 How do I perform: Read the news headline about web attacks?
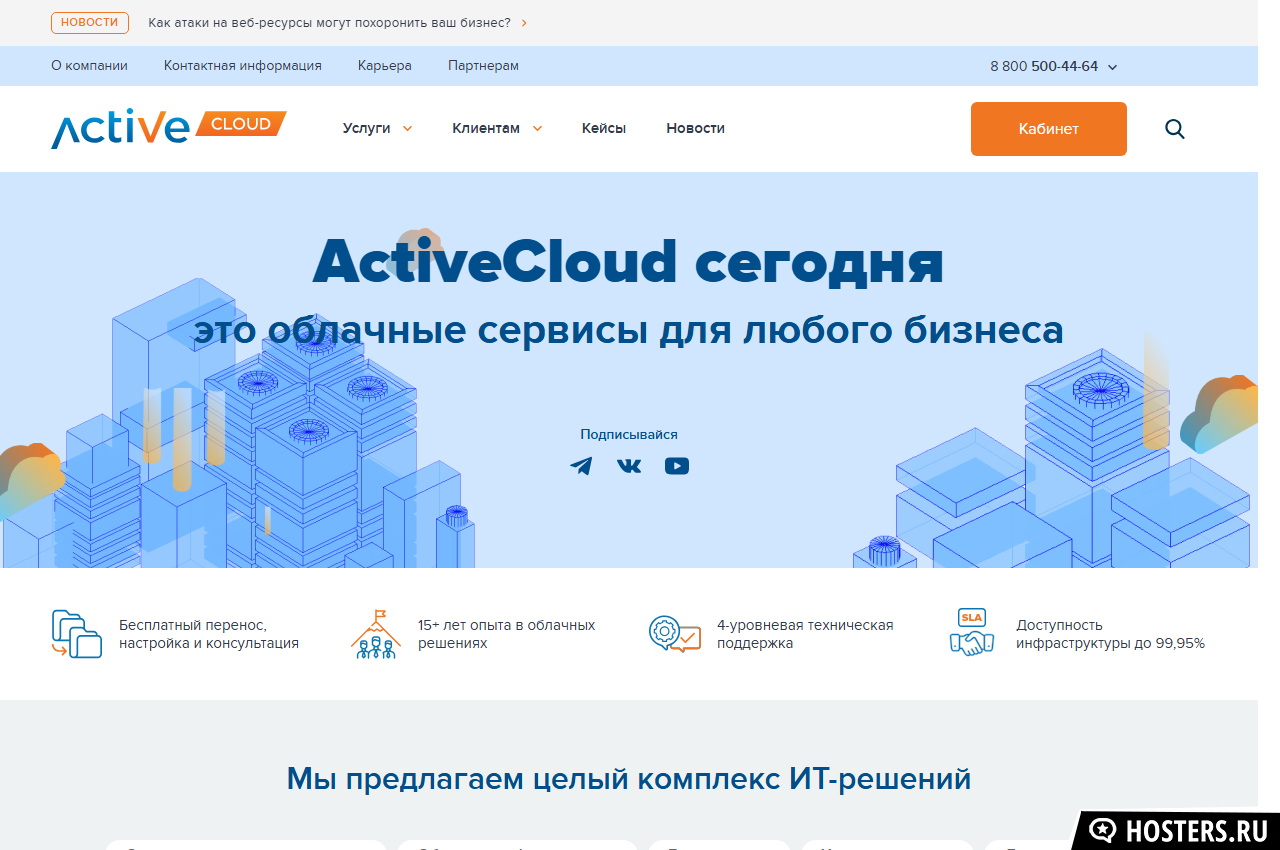pyautogui.click(x=330, y=22)
